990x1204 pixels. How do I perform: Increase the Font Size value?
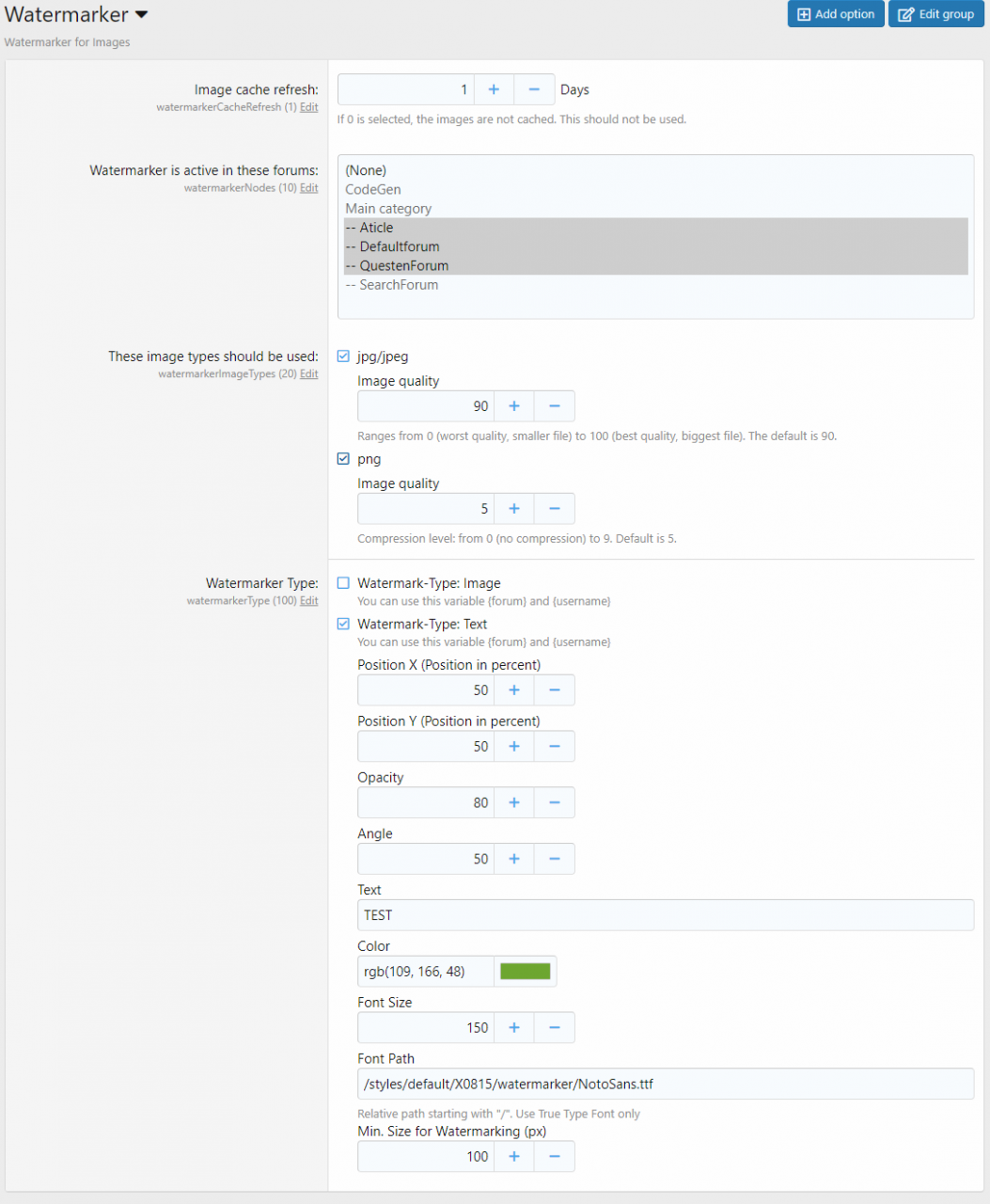coord(514,1028)
